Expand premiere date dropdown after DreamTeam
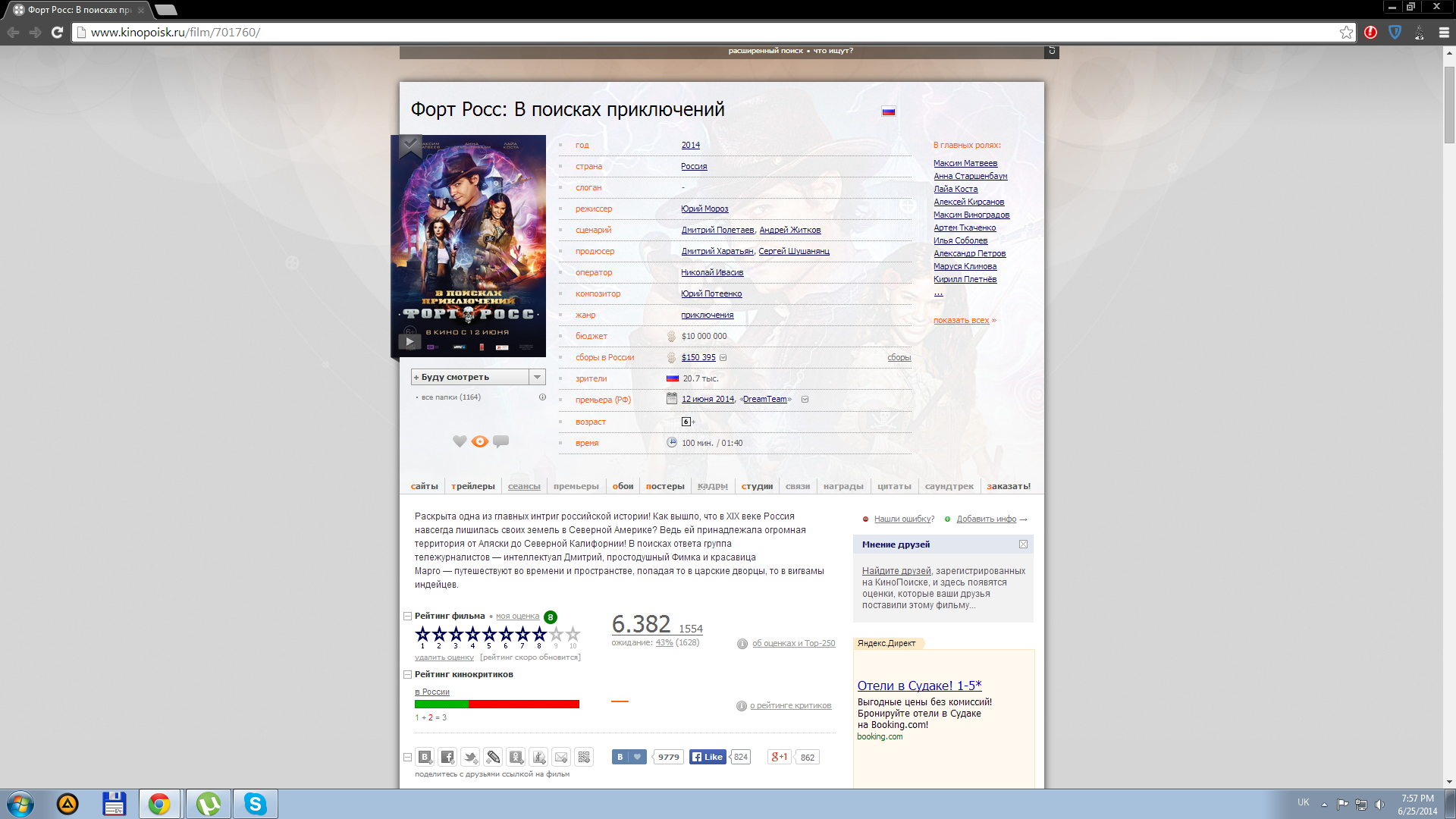 coord(805,400)
